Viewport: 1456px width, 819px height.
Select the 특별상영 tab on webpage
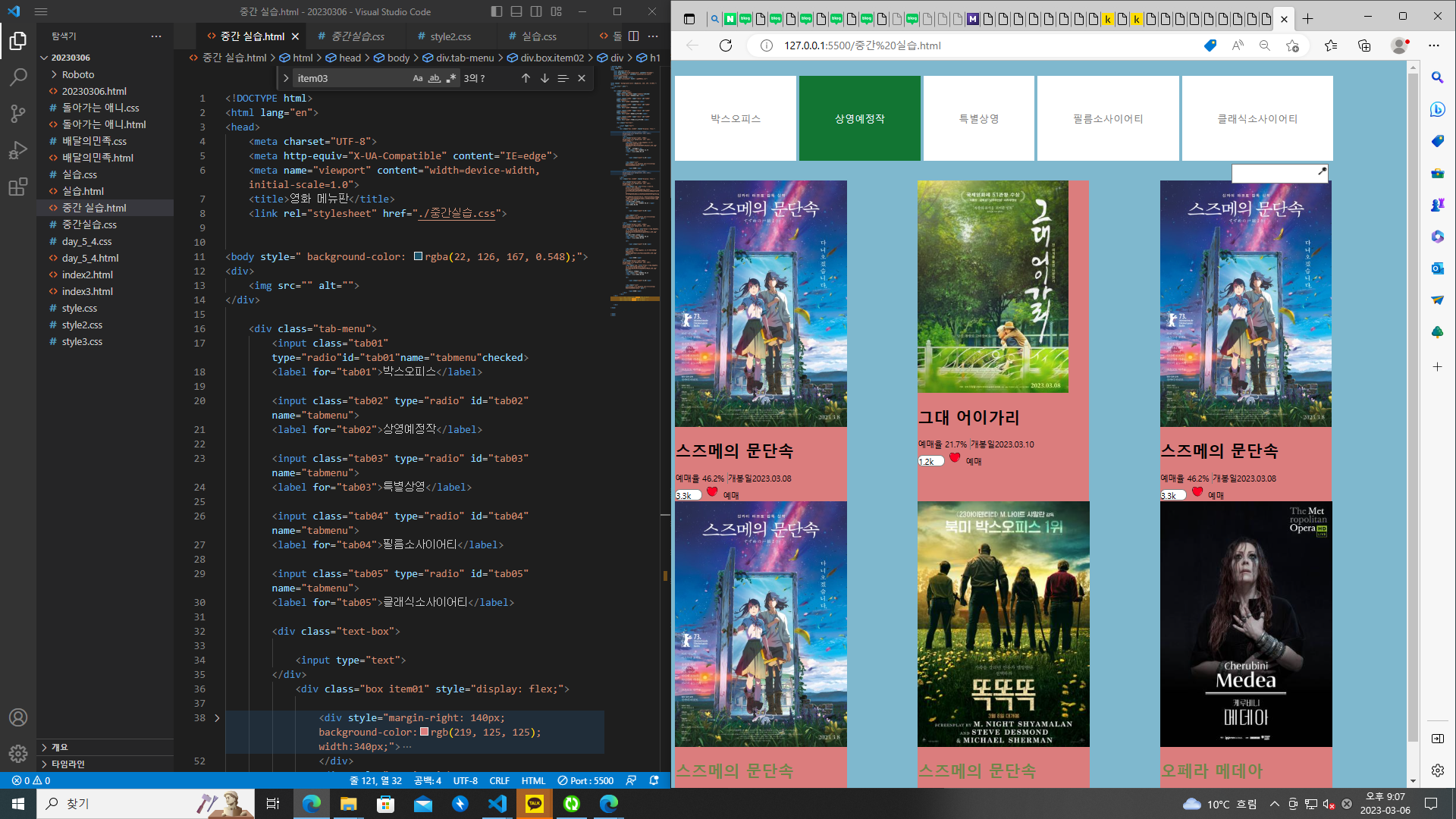[x=978, y=118]
